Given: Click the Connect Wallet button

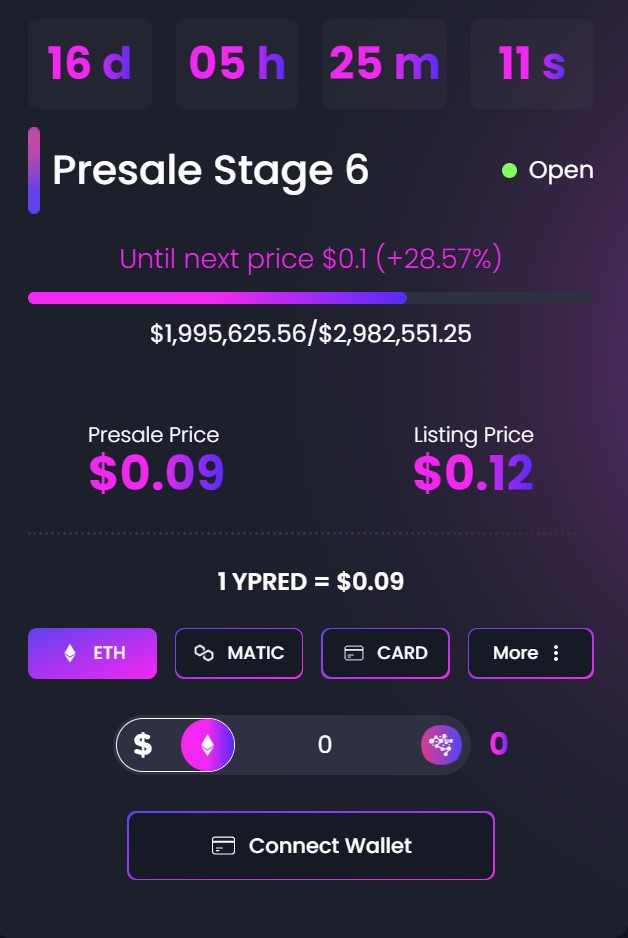Looking at the screenshot, I should [311, 845].
